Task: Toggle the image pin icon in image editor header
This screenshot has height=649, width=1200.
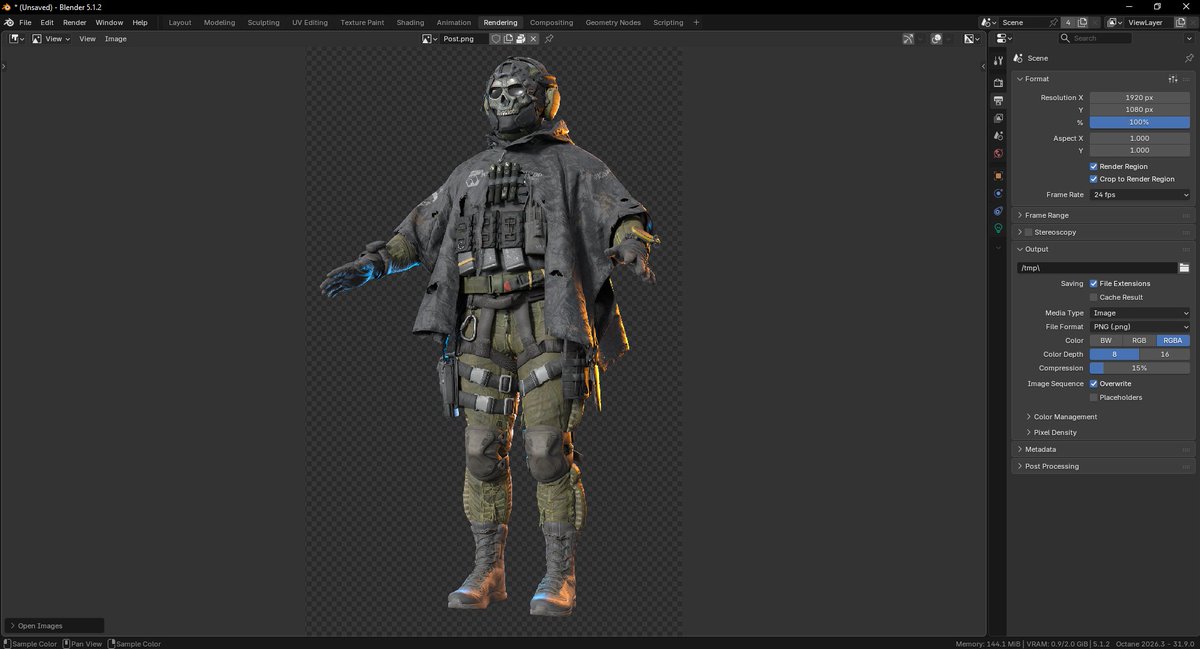Action: coord(549,38)
